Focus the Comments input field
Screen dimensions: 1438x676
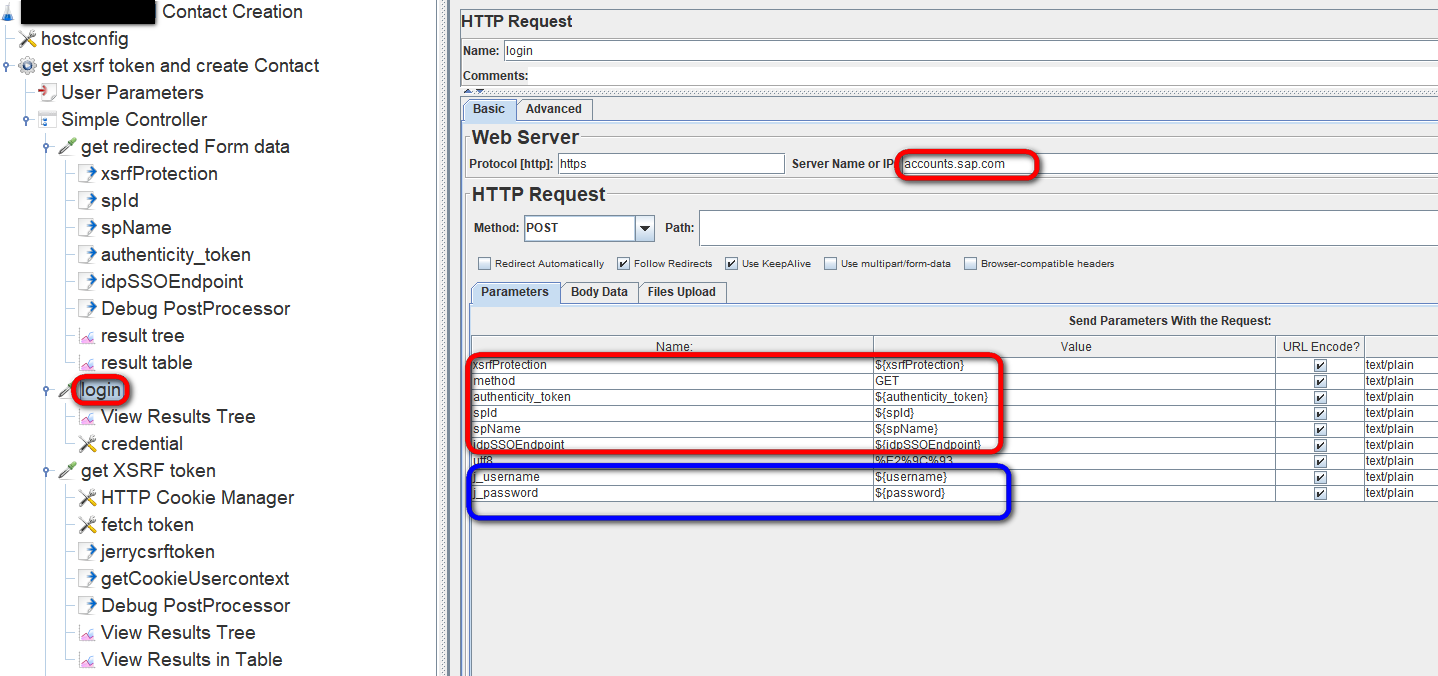pyautogui.click(x=984, y=76)
